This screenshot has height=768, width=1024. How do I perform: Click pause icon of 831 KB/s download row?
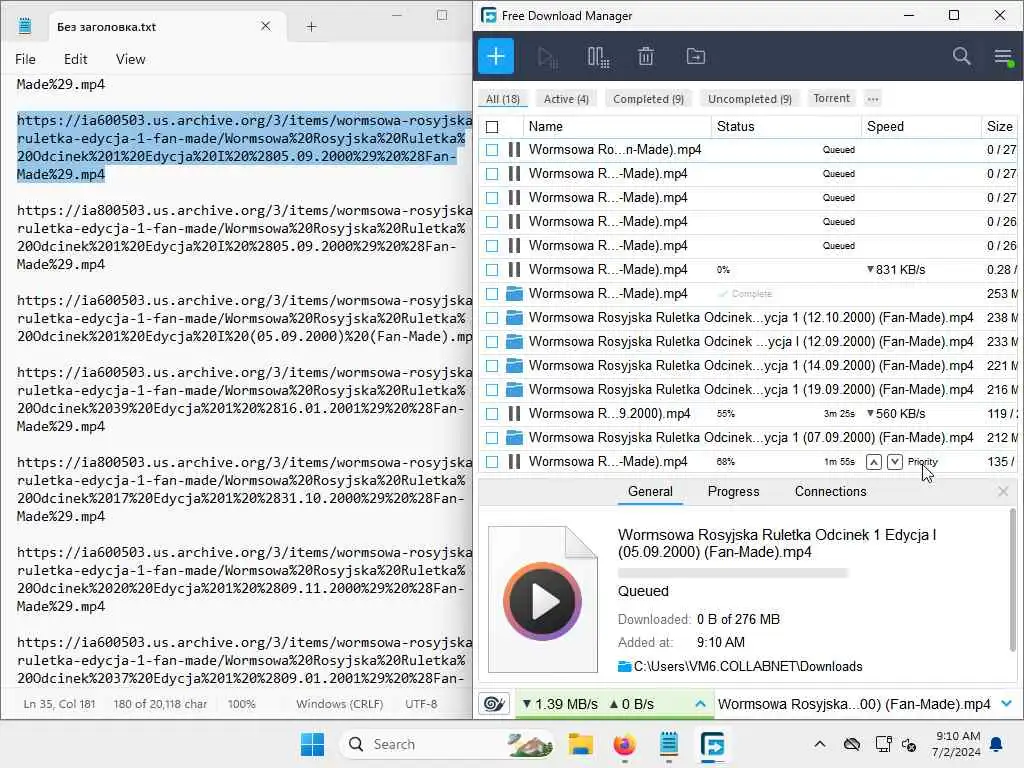514,270
